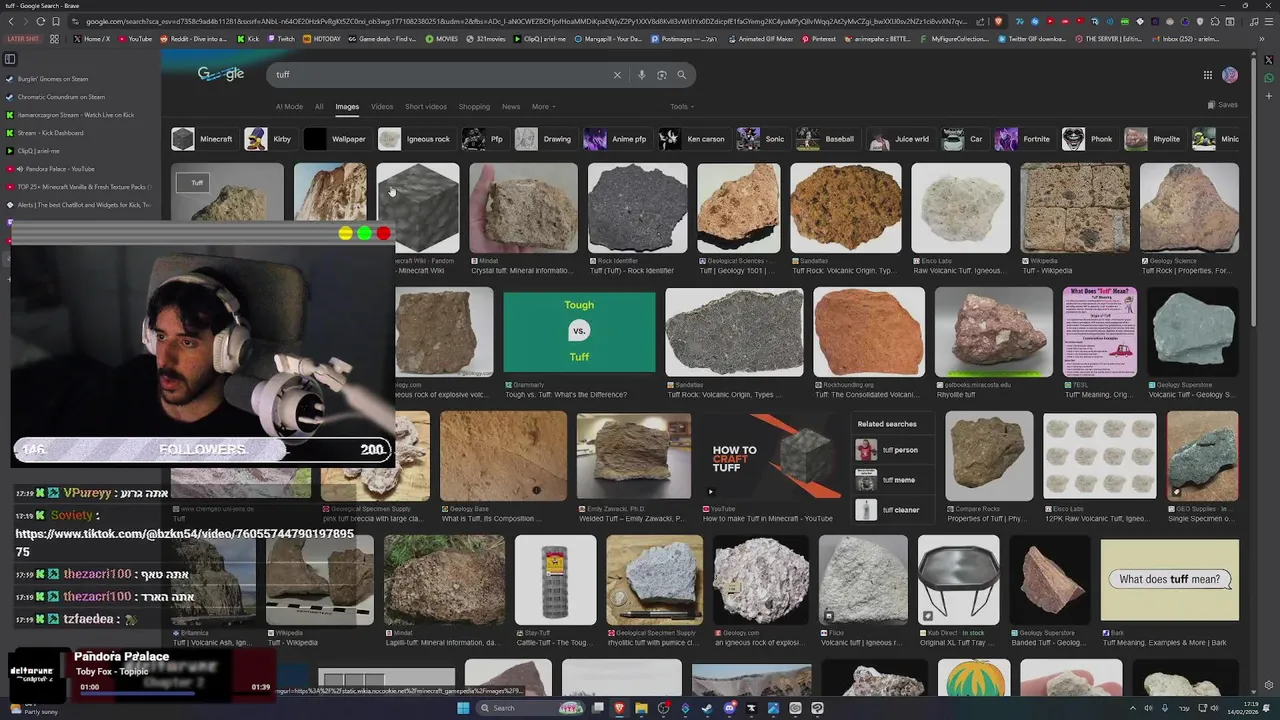The width and height of the screenshot is (1280, 720).
Task: Select the Minecraft filter chip
Action: [203, 139]
